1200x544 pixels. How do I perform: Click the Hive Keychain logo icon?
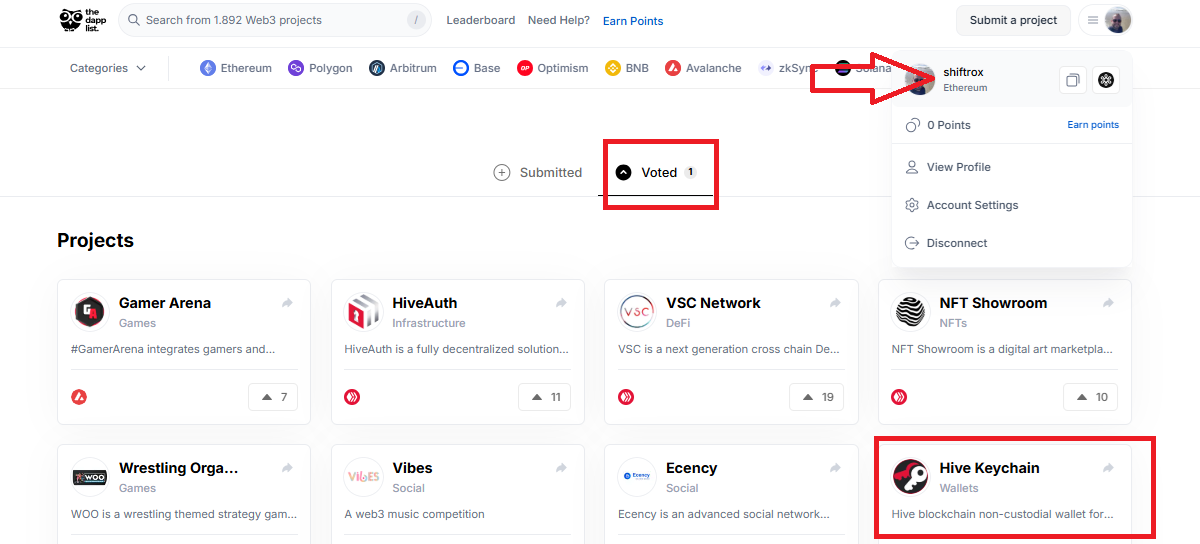910,476
